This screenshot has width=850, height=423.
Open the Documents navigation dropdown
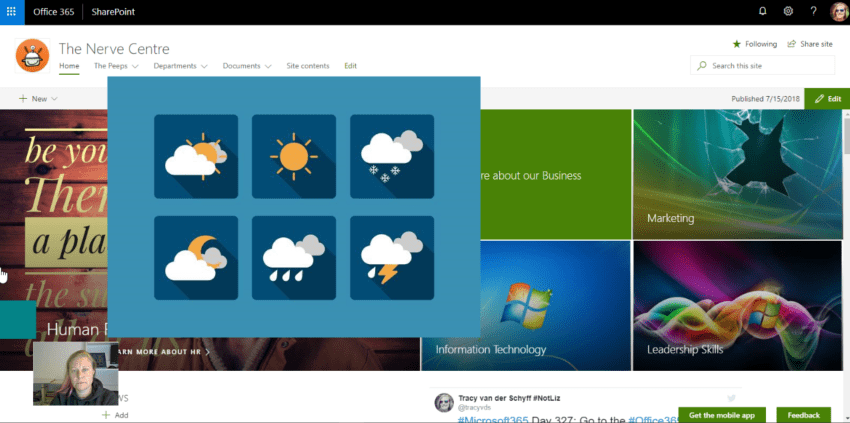(247, 66)
